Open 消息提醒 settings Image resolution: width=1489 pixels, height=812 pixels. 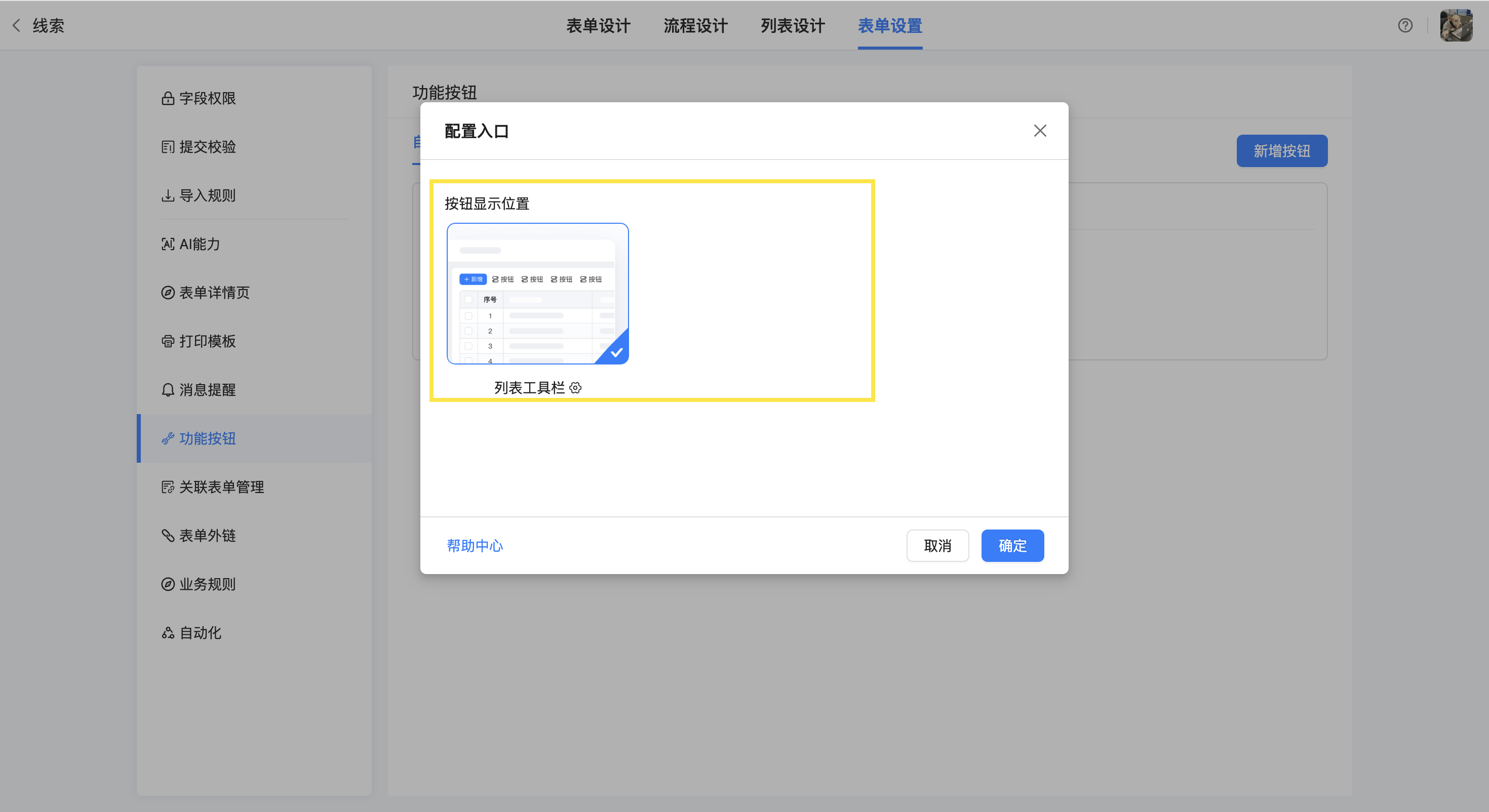(x=254, y=389)
